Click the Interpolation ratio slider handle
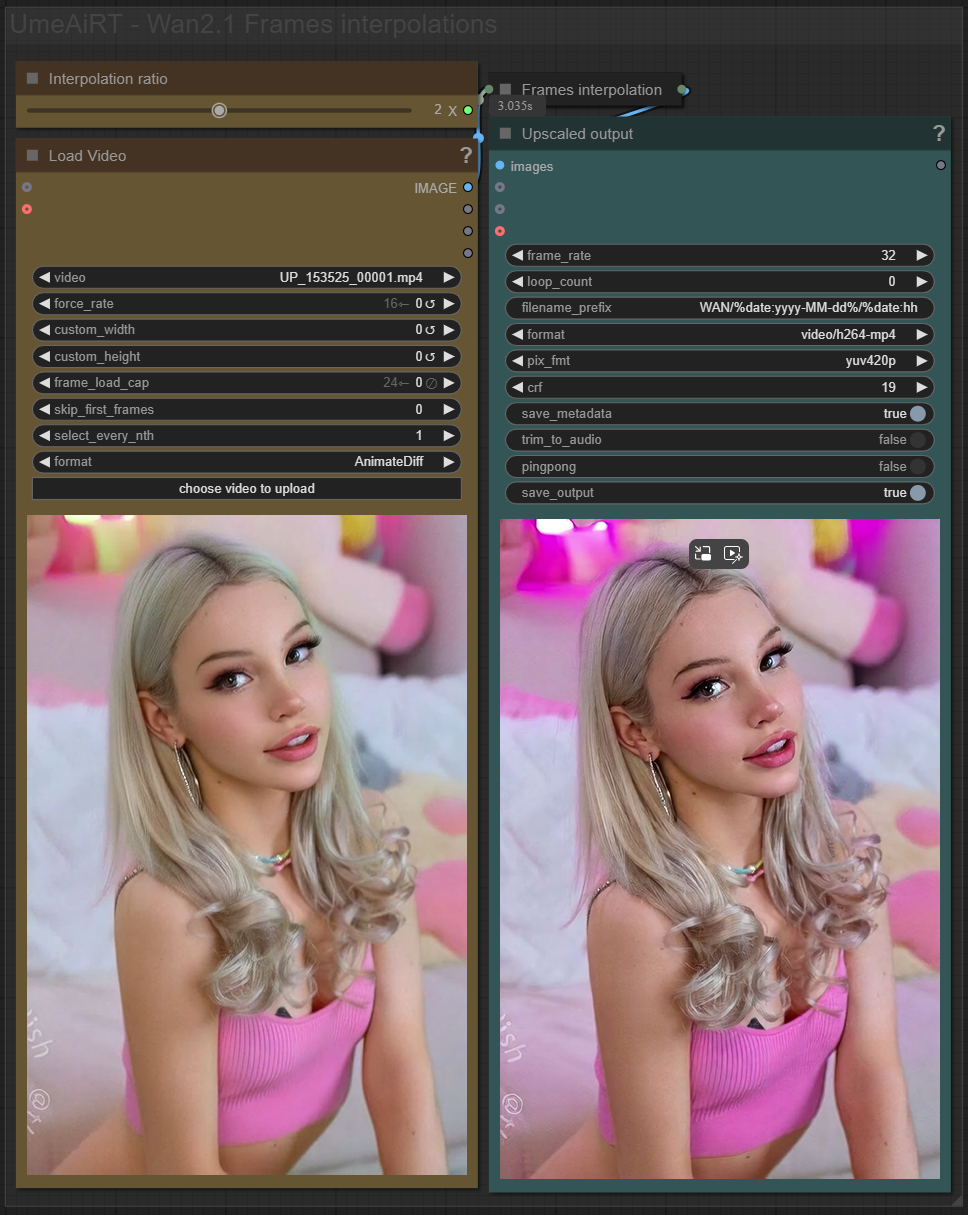This screenshot has height=1215, width=968. [x=219, y=110]
